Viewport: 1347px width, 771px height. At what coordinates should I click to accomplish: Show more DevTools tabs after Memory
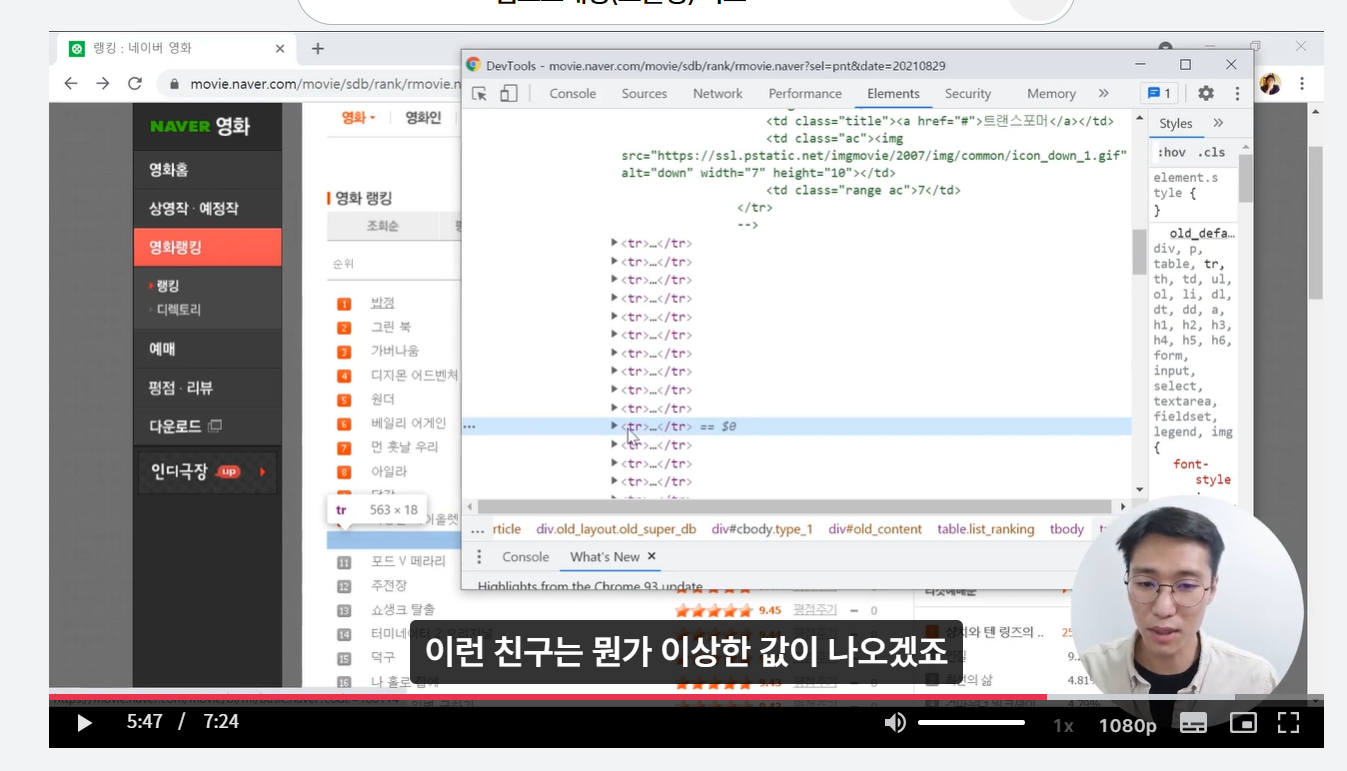coord(1104,93)
